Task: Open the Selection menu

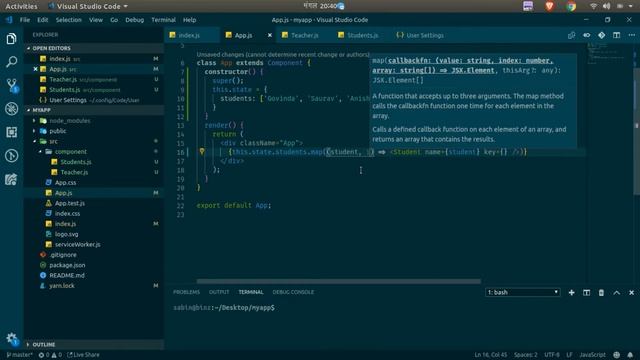Action: click(x=69, y=20)
